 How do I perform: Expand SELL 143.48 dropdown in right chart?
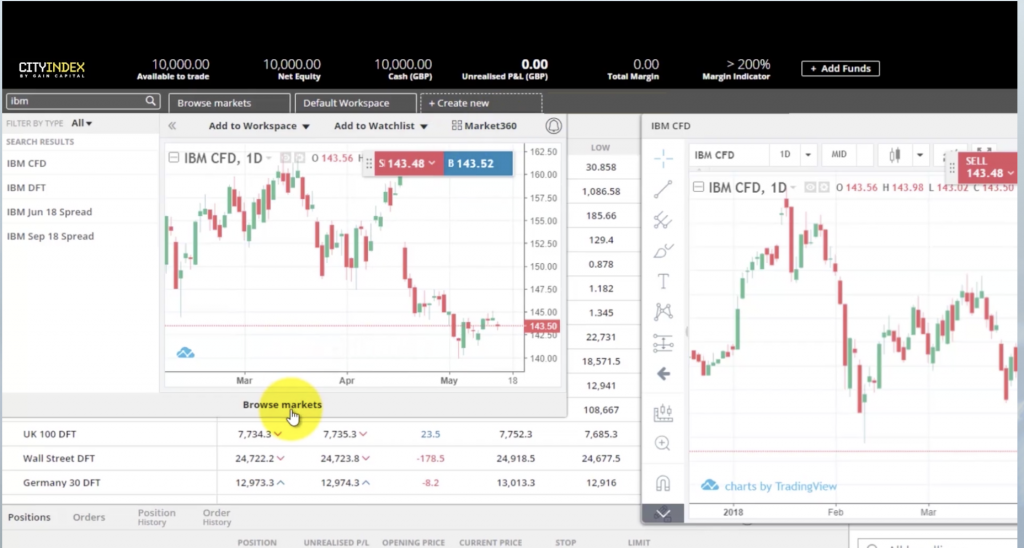click(x=1011, y=173)
